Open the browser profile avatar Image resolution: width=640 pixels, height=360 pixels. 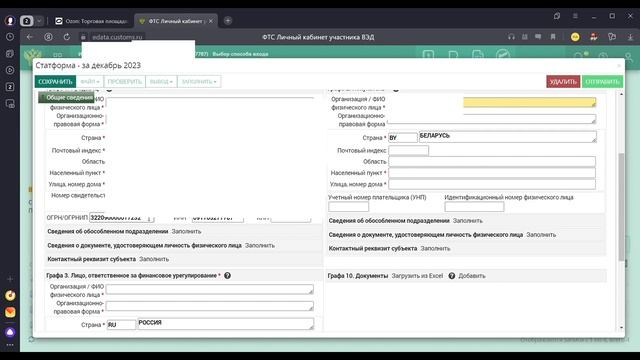coord(10,20)
